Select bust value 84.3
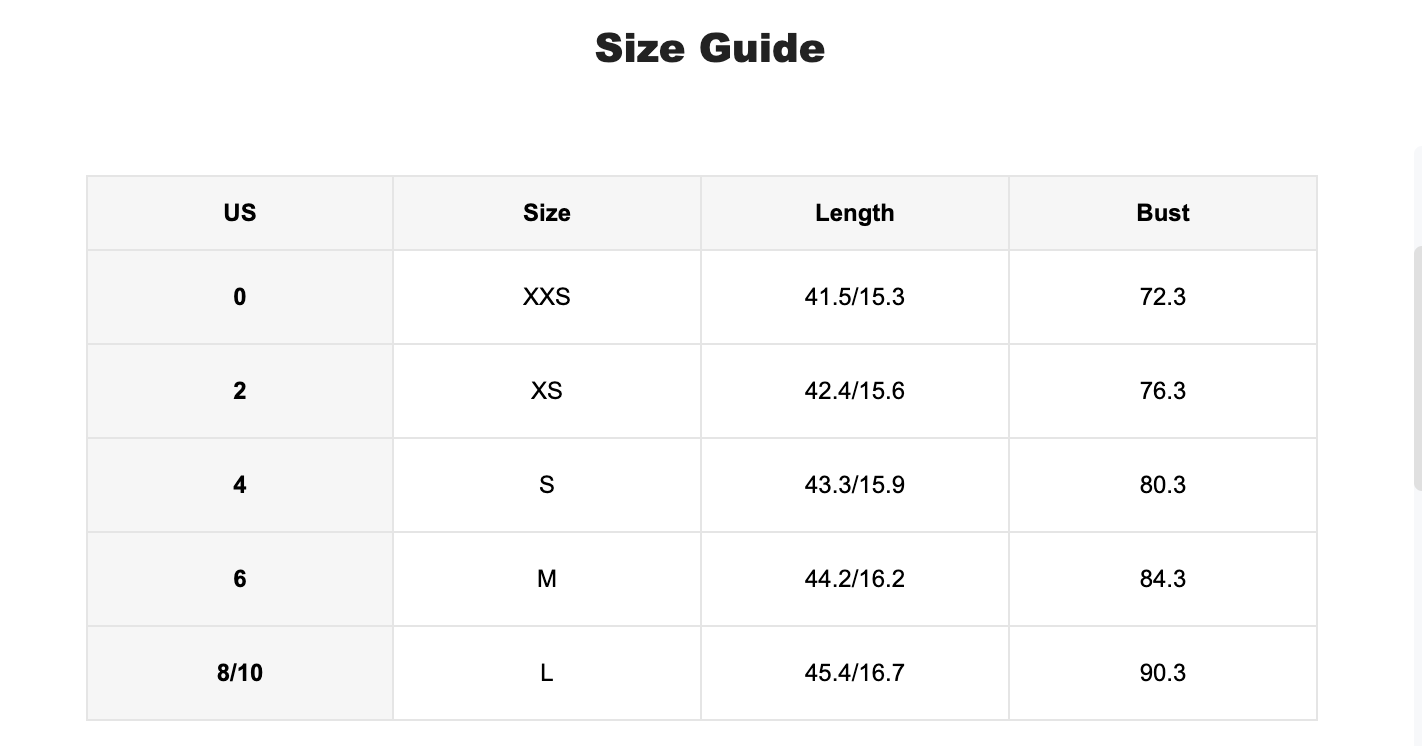This screenshot has height=746, width=1422. [1163, 579]
